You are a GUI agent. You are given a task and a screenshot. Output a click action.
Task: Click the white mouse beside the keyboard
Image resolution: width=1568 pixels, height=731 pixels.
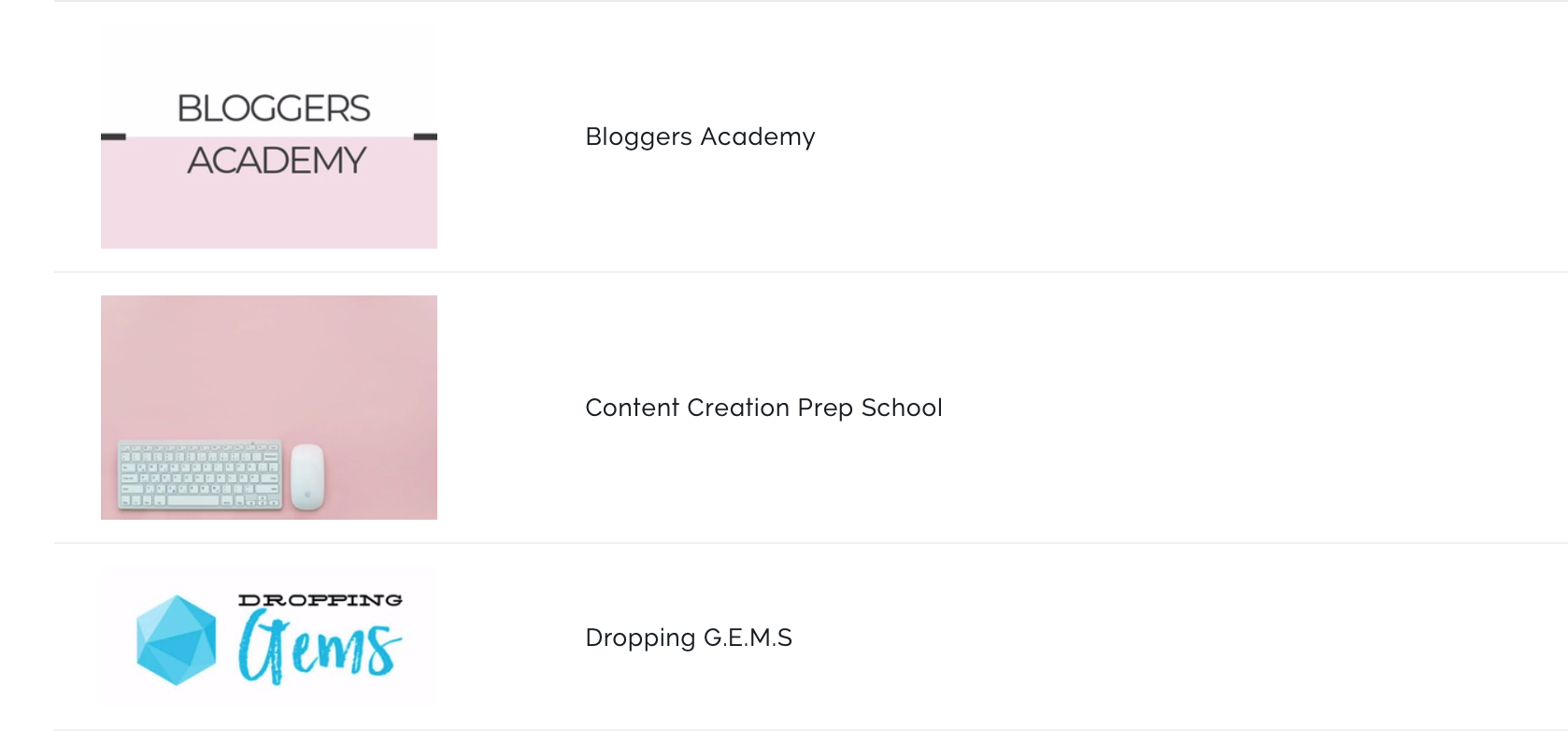(307, 477)
